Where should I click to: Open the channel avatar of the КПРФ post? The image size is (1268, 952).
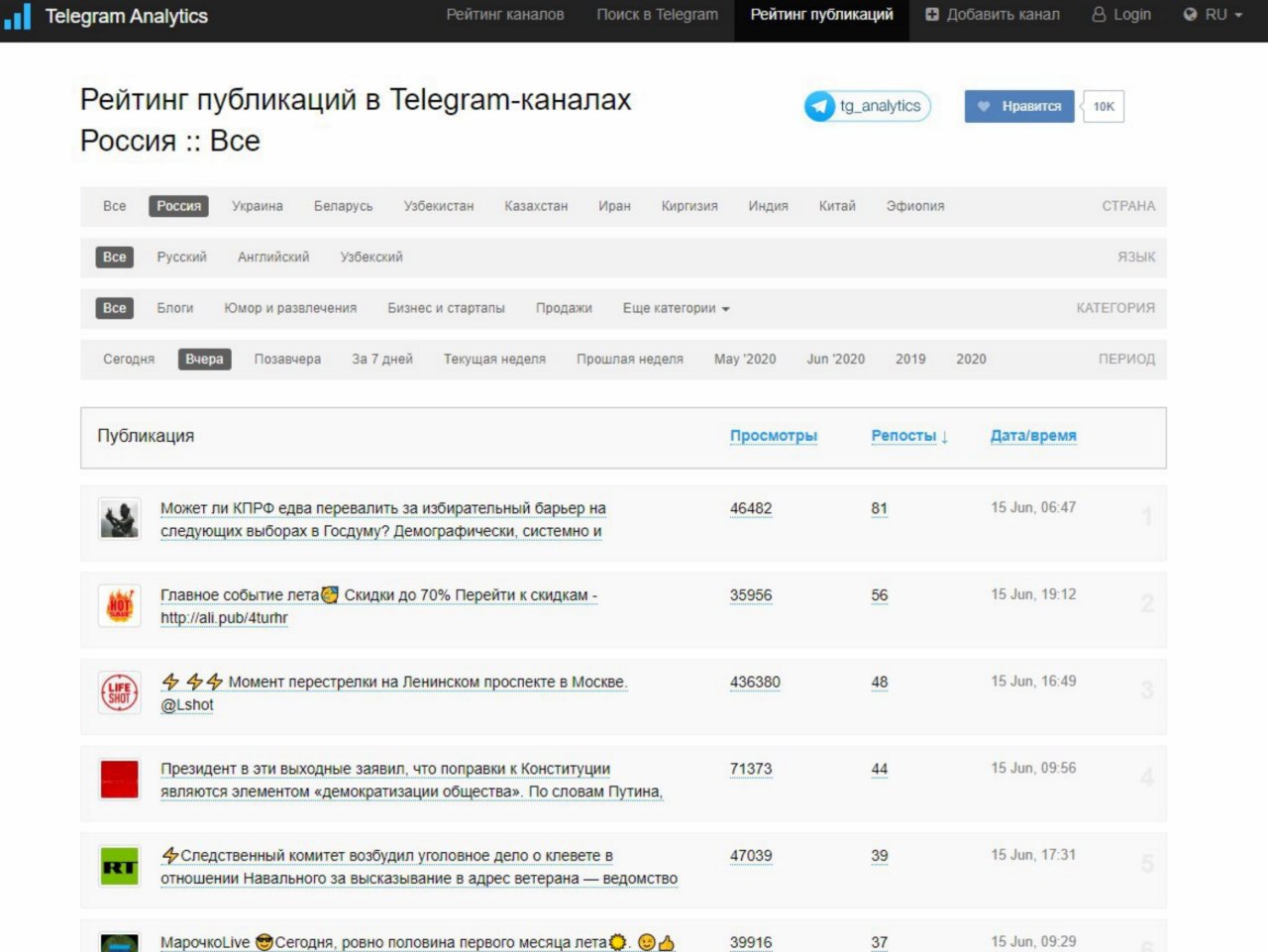pos(120,519)
